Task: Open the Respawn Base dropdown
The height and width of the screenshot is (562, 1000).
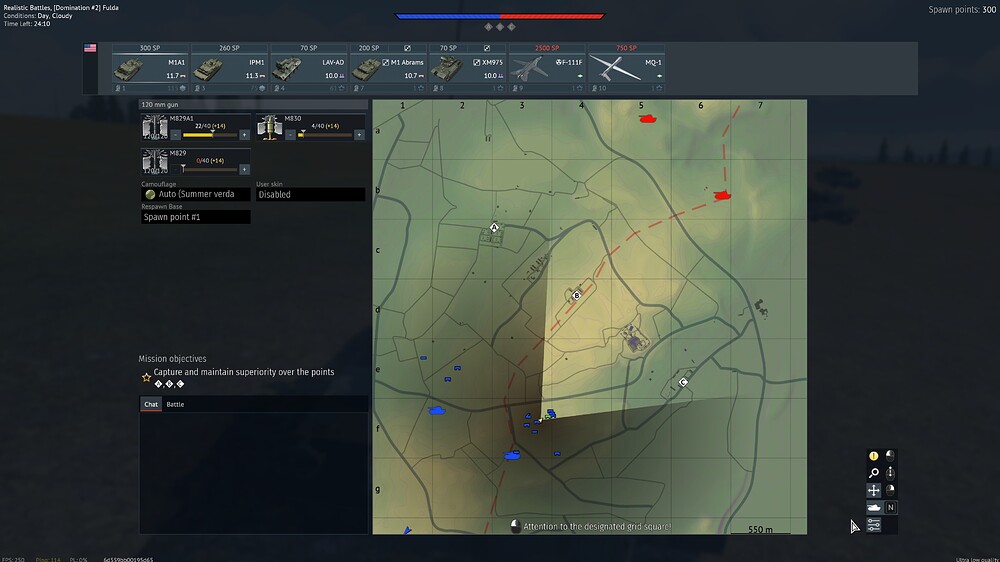Action: [195, 217]
